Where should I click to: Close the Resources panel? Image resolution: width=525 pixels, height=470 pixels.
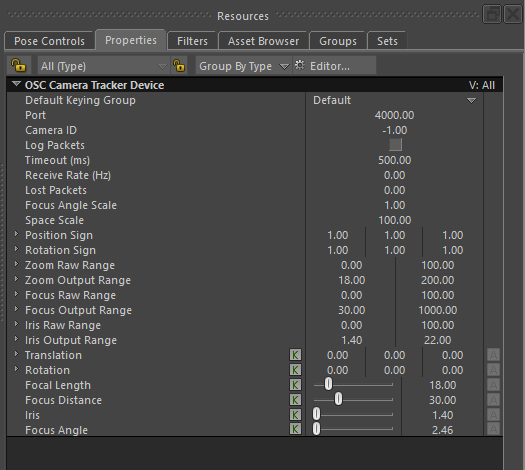pos(513,14)
